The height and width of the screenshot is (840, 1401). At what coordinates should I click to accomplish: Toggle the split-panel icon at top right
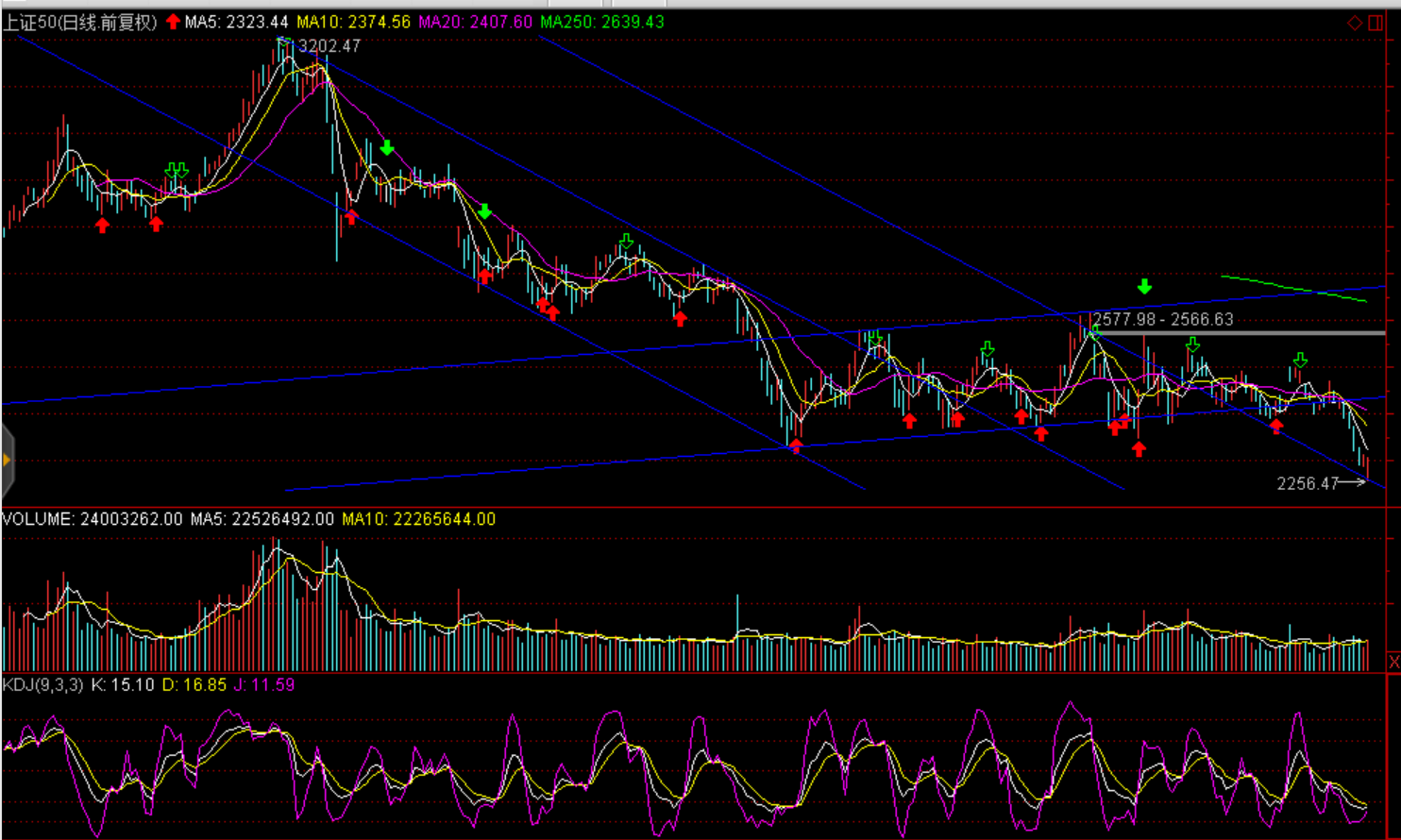pos(1376,23)
